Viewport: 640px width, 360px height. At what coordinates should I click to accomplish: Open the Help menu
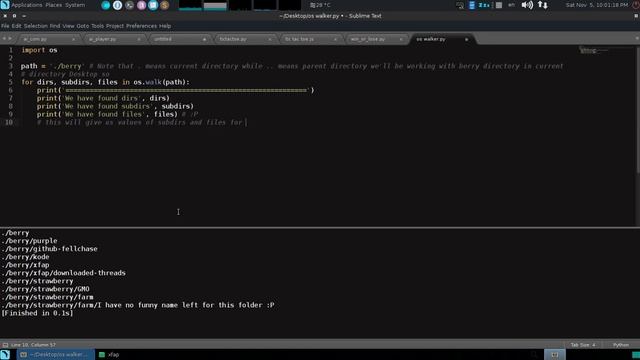pos(165,26)
